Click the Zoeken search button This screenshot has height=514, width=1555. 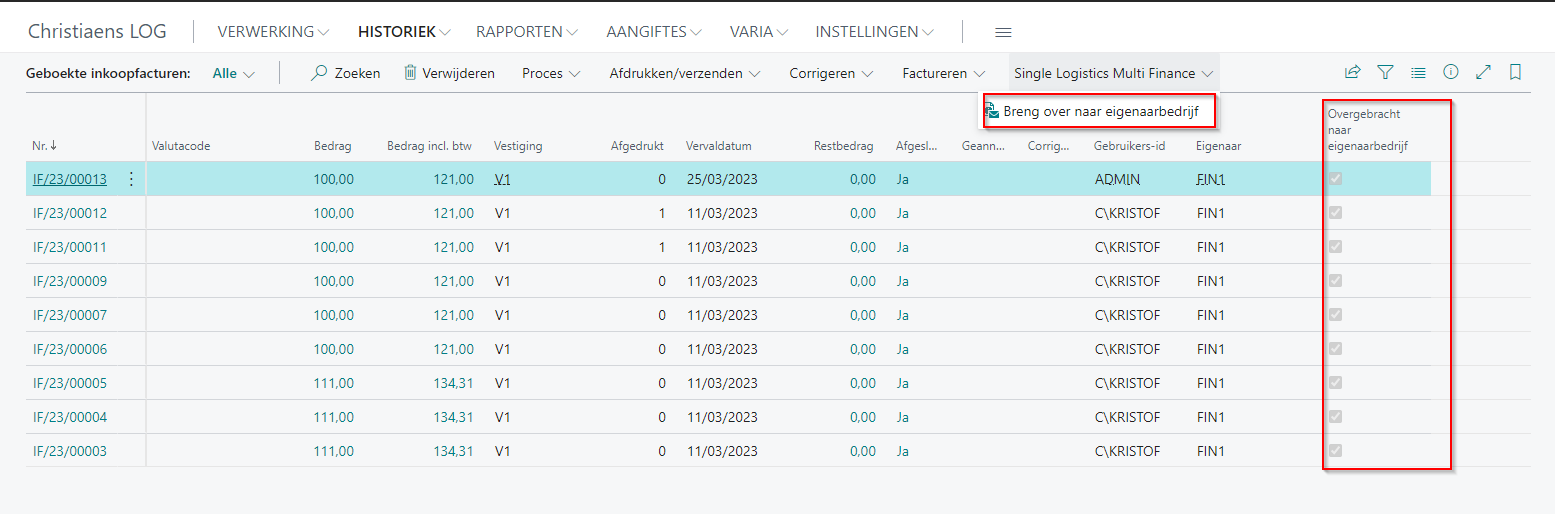pos(346,73)
